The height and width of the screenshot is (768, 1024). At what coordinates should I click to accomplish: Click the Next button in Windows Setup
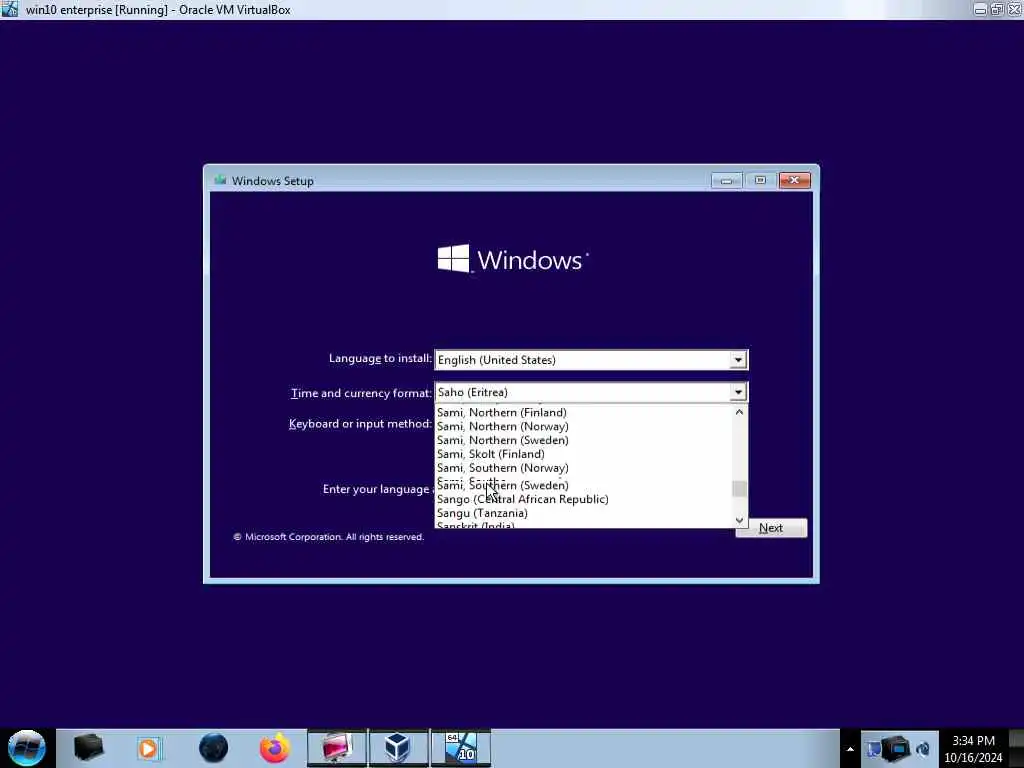click(x=771, y=528)
